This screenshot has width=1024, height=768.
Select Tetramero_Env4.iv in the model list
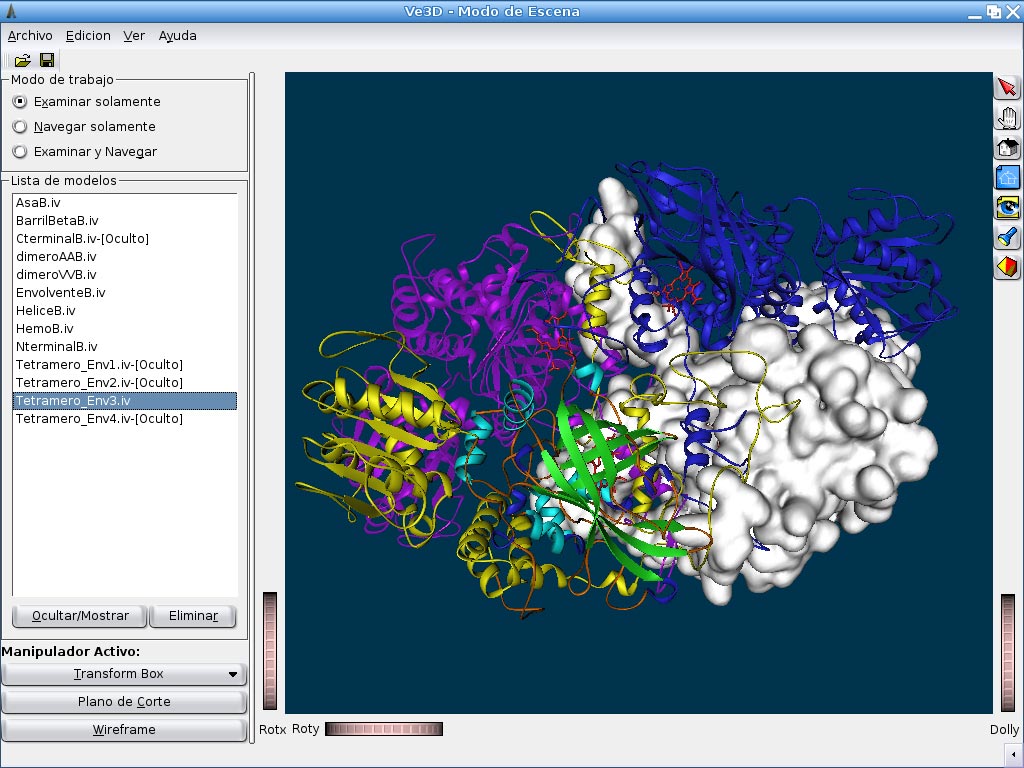100,418
